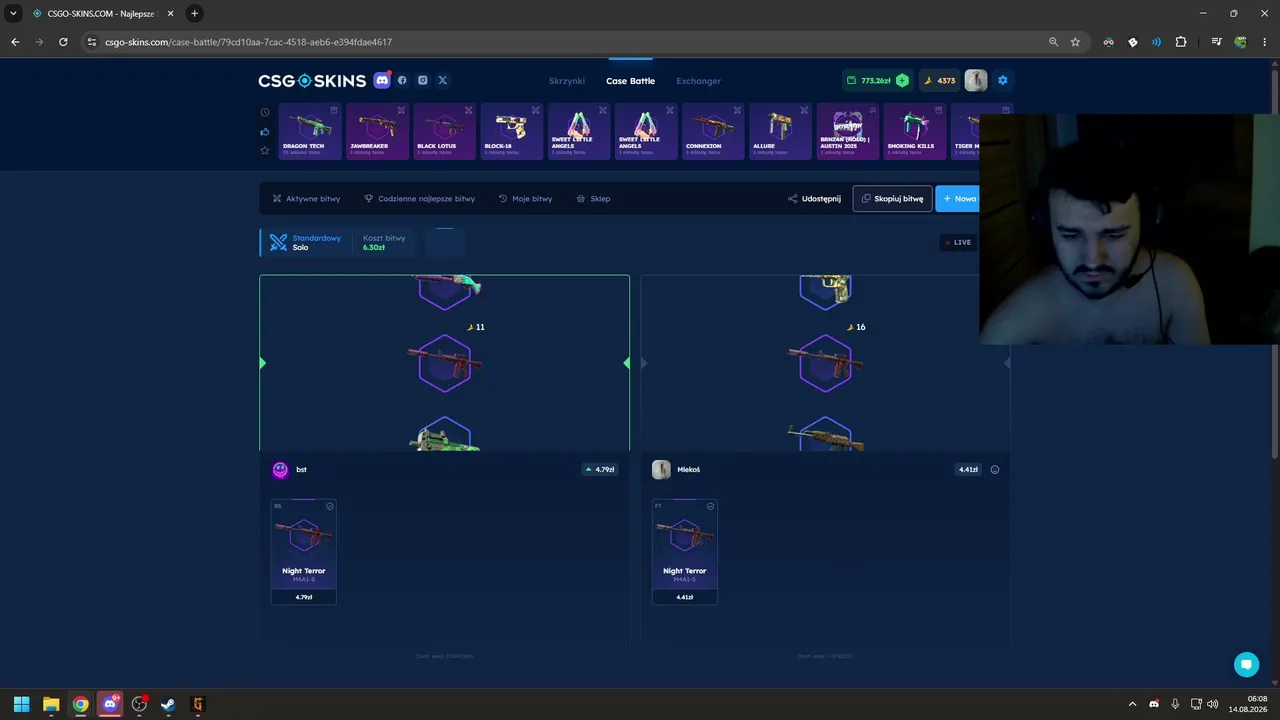1280x720 pixels.
Task: Select the Allure drop card
Action: [780, 131]
